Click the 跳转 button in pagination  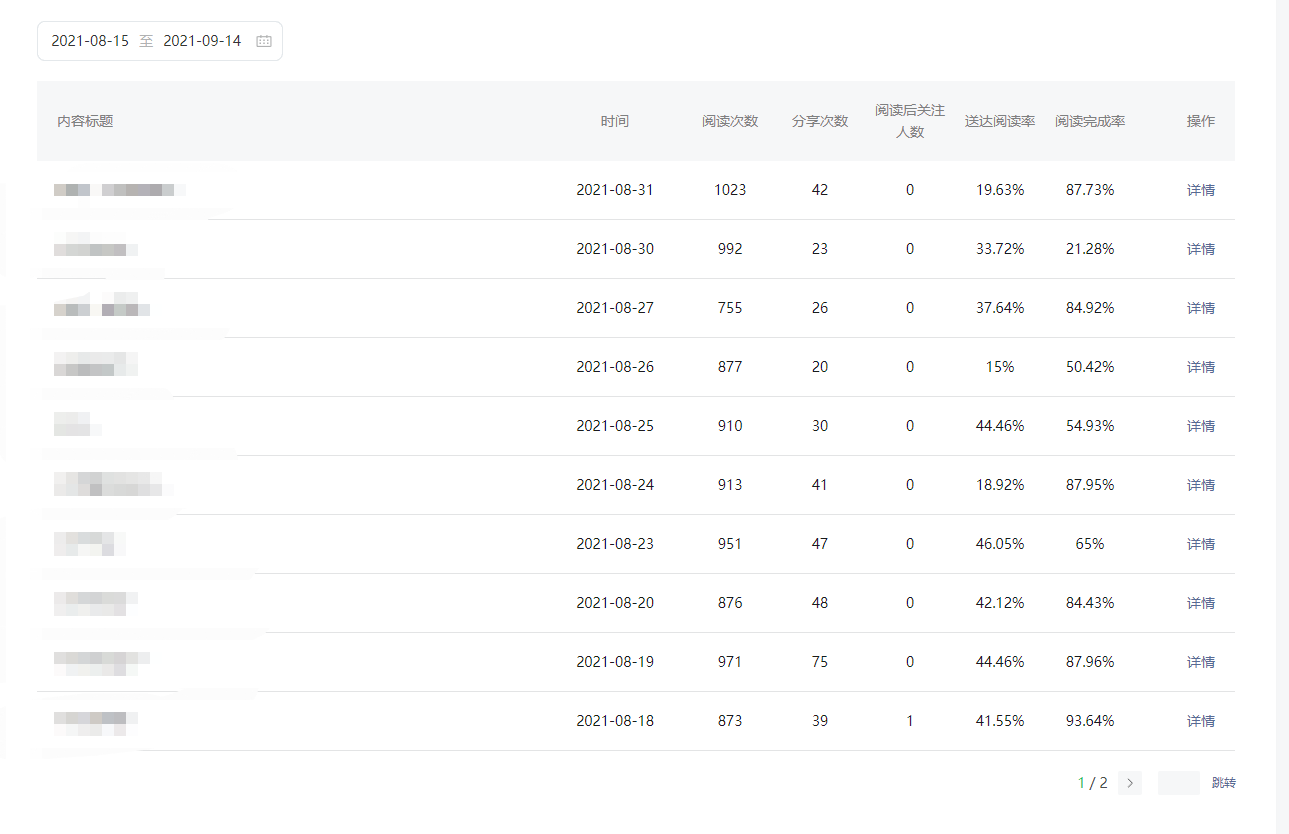(1223, 783)
